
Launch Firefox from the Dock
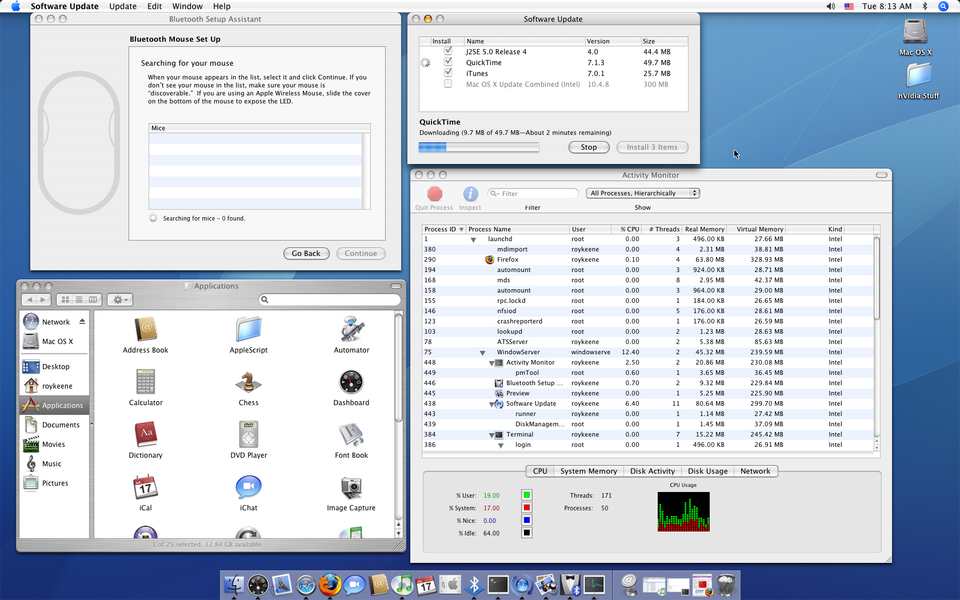(x=329, y=585)
